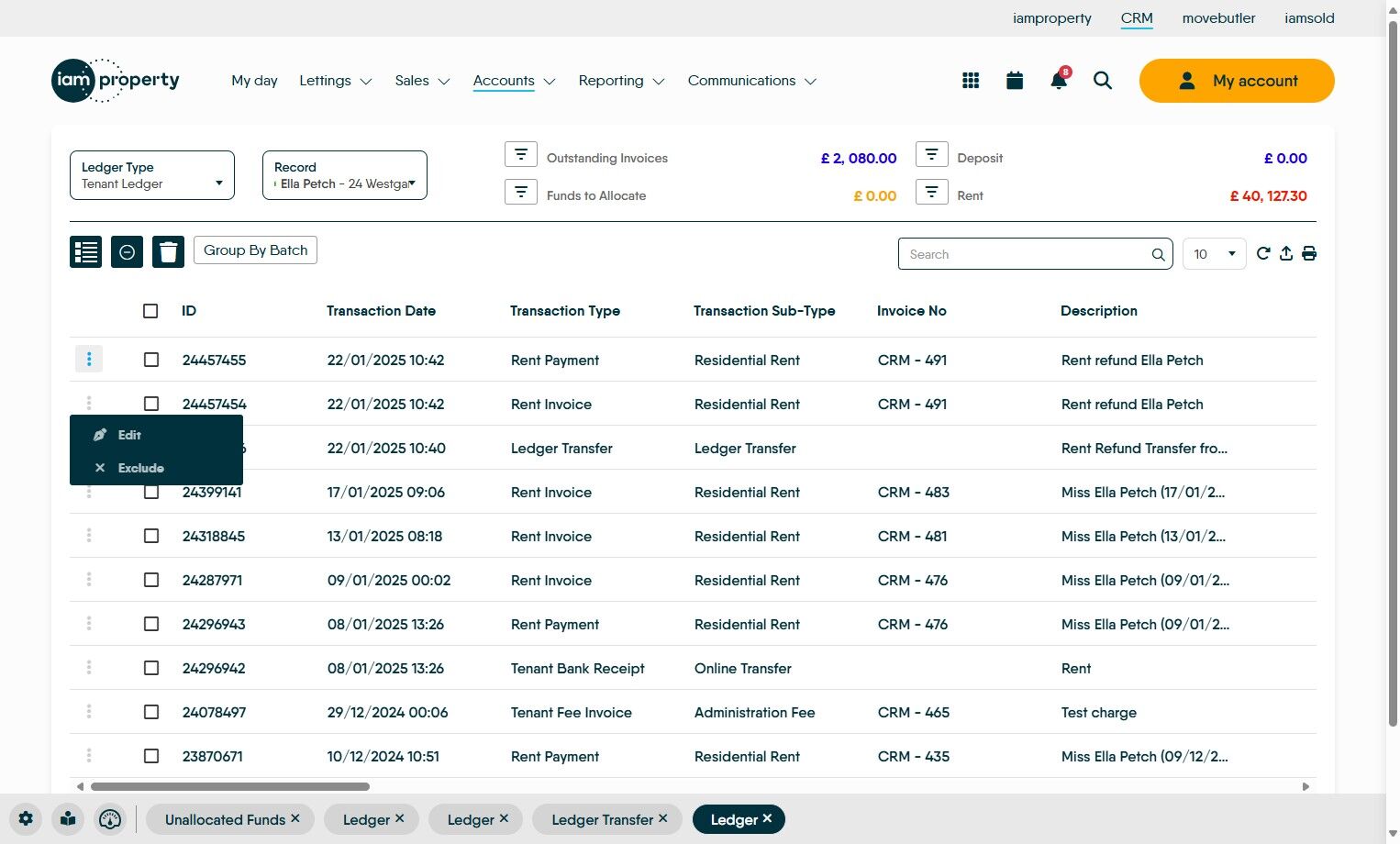Click the refresh table icon
1400x844 pixels.
click(x=1263, y=254)
